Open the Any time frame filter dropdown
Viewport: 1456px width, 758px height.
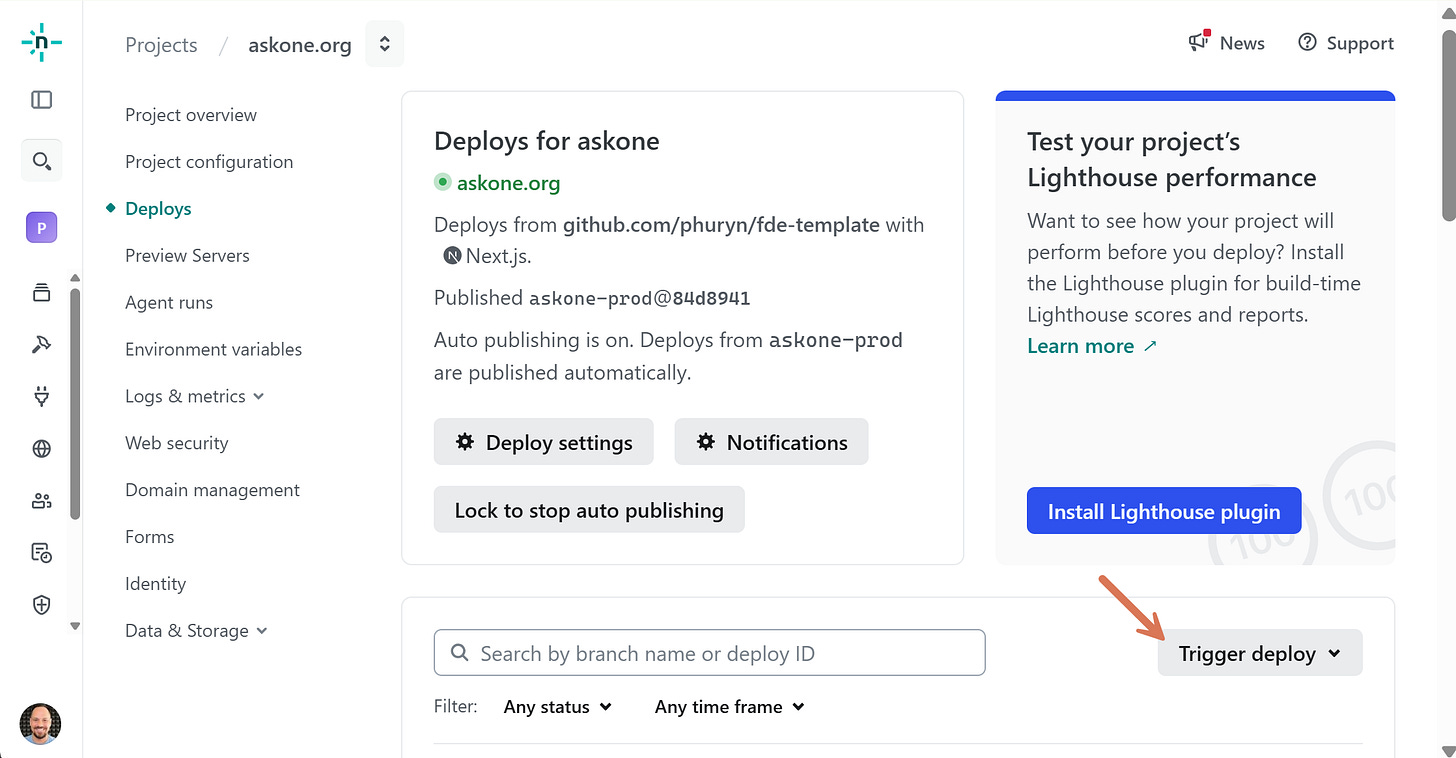(730, 706)
